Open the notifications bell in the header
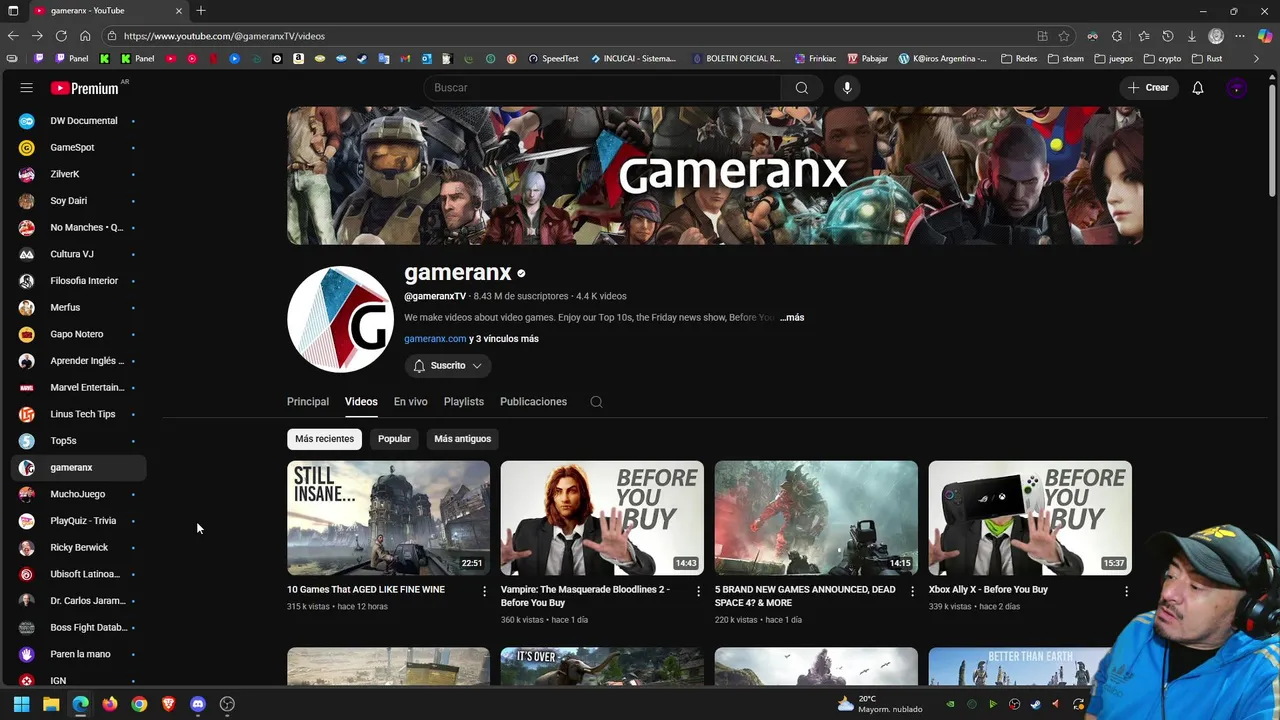 1198,88
